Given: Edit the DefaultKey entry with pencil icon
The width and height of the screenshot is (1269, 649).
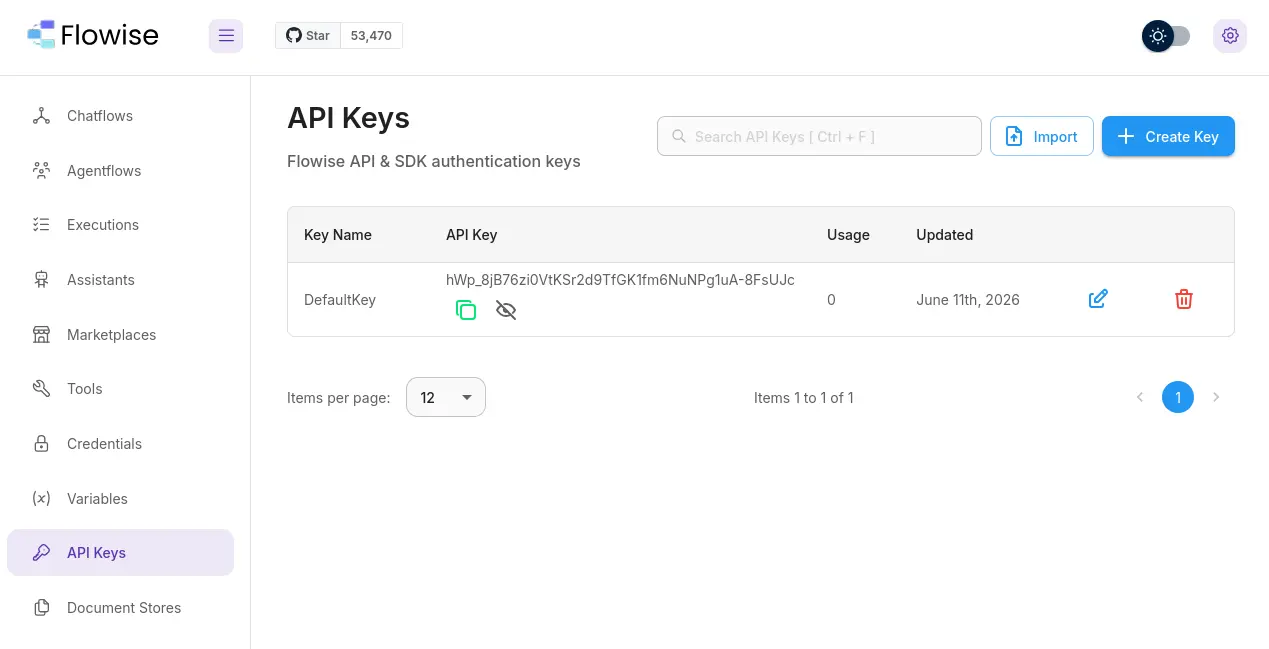Looking at the screenshot, I should 1098,299.
